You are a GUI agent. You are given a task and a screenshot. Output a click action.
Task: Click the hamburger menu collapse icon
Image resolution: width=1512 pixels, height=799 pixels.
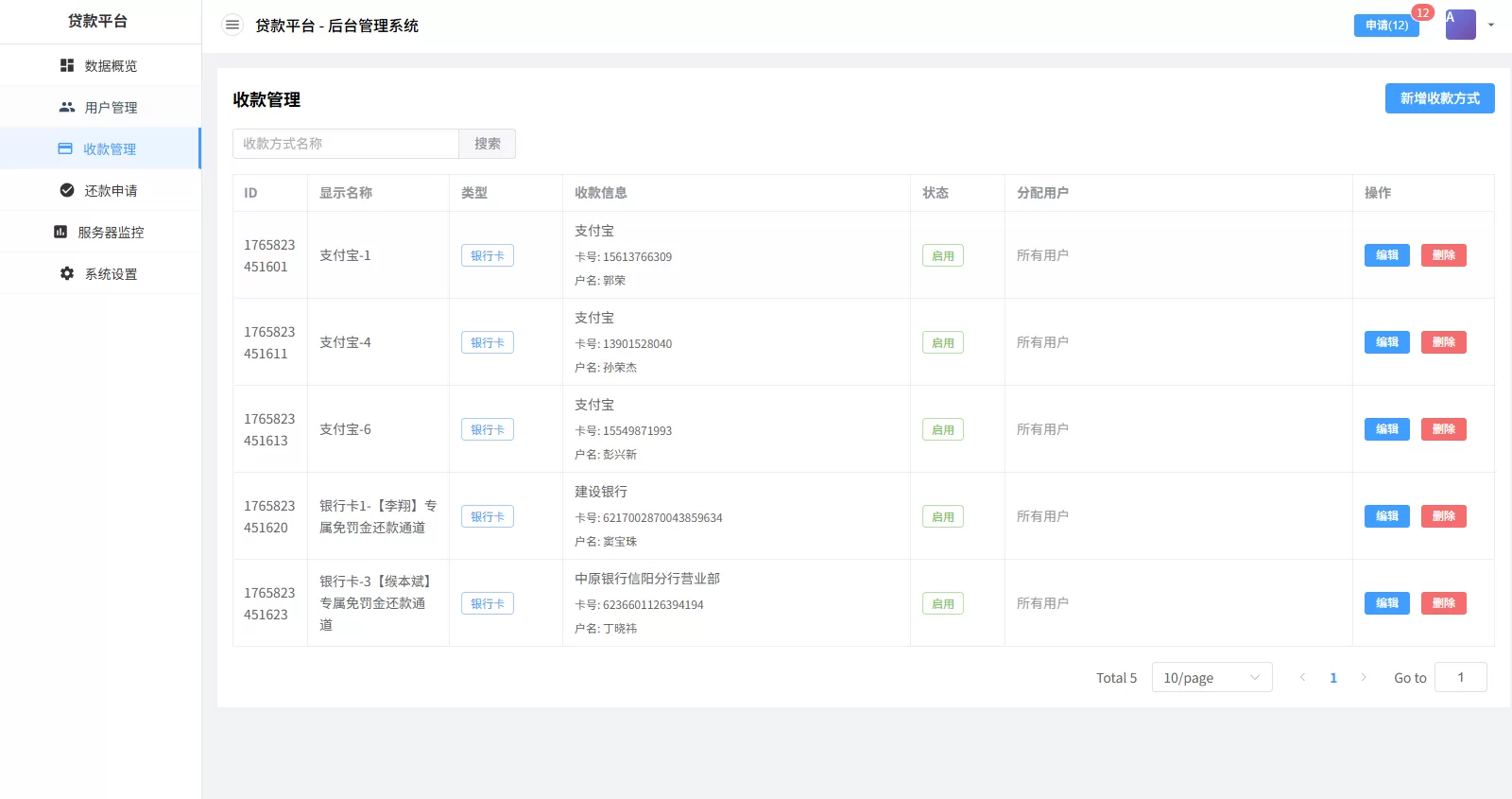point(232,26)
